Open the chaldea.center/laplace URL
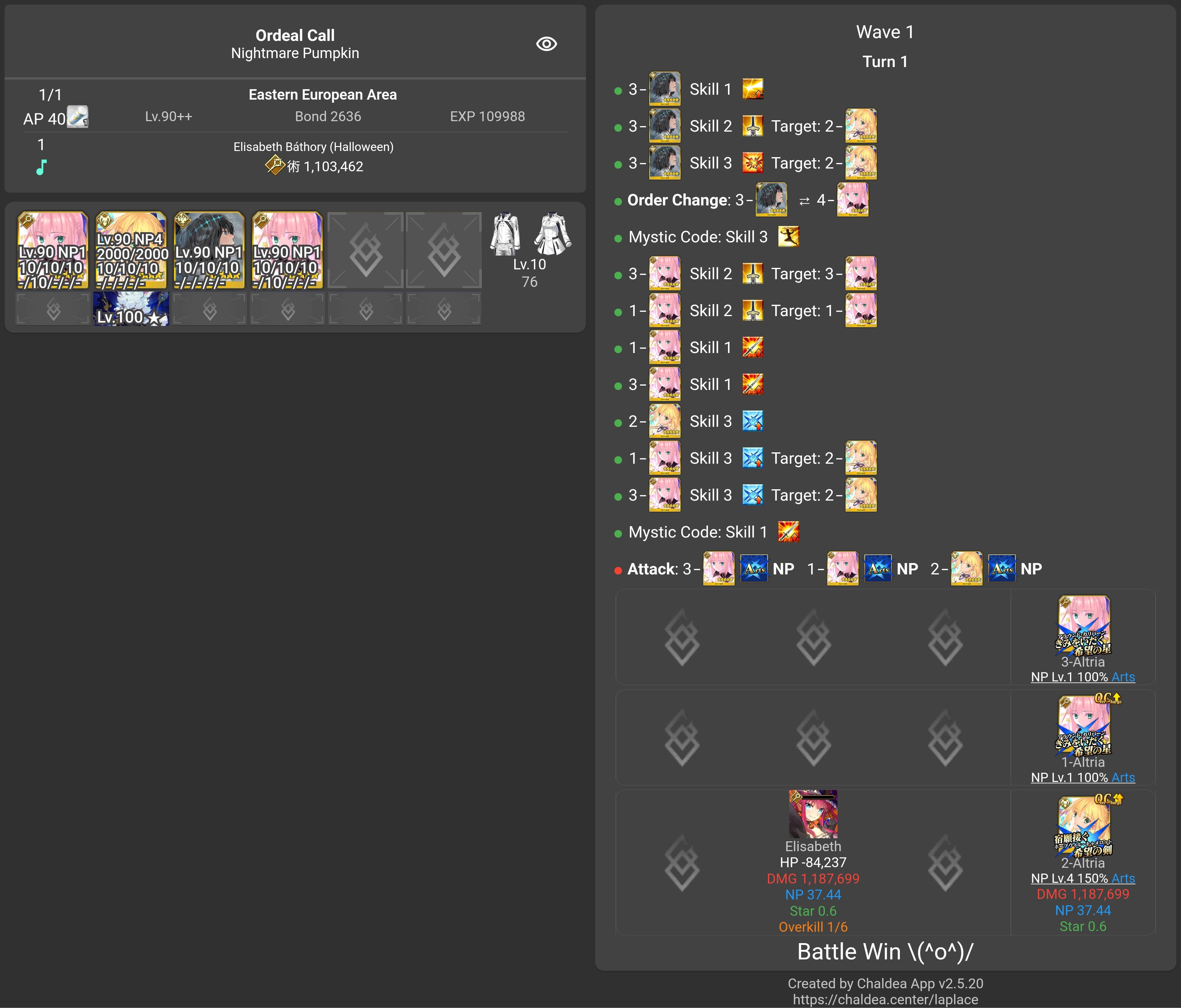 tap(885, 999)
